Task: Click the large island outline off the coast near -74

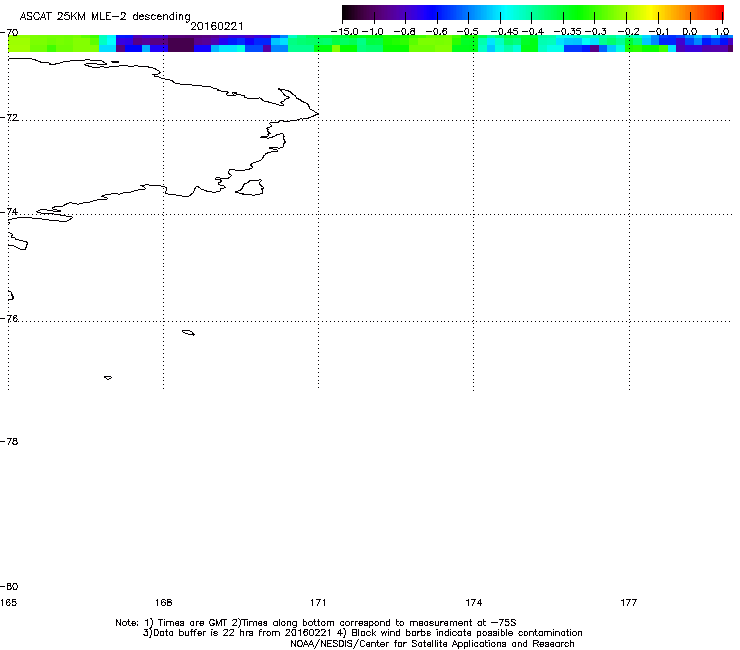Action: click(x=250, y=187)
